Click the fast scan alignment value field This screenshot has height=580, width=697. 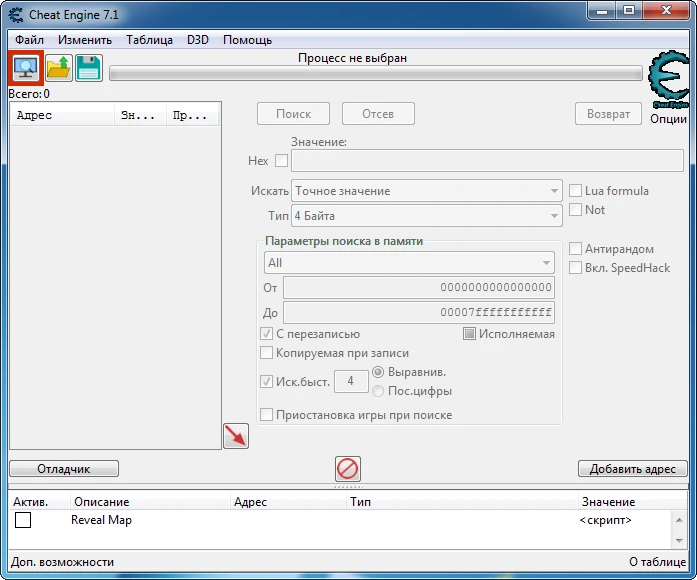click(351, 381)
